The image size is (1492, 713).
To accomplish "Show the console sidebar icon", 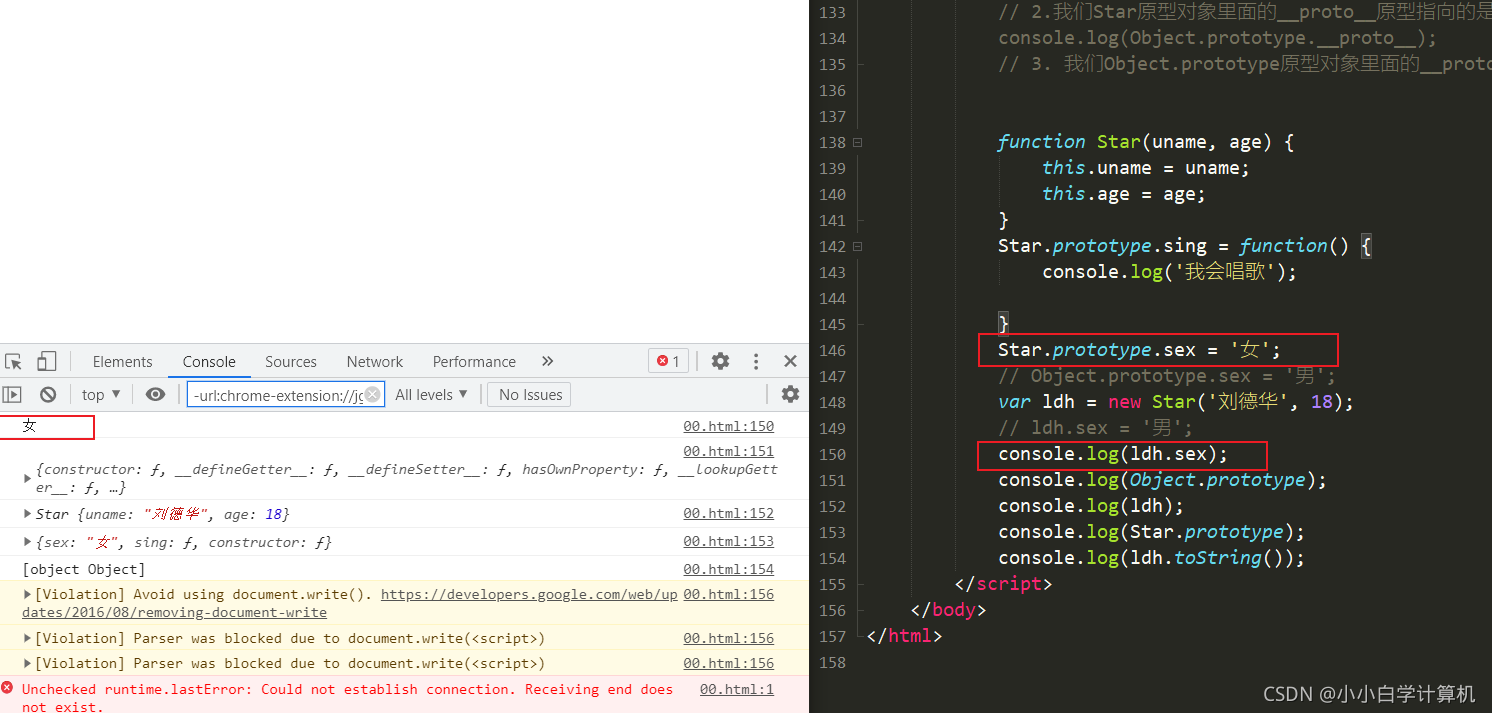I will click(x=12, y=395).
